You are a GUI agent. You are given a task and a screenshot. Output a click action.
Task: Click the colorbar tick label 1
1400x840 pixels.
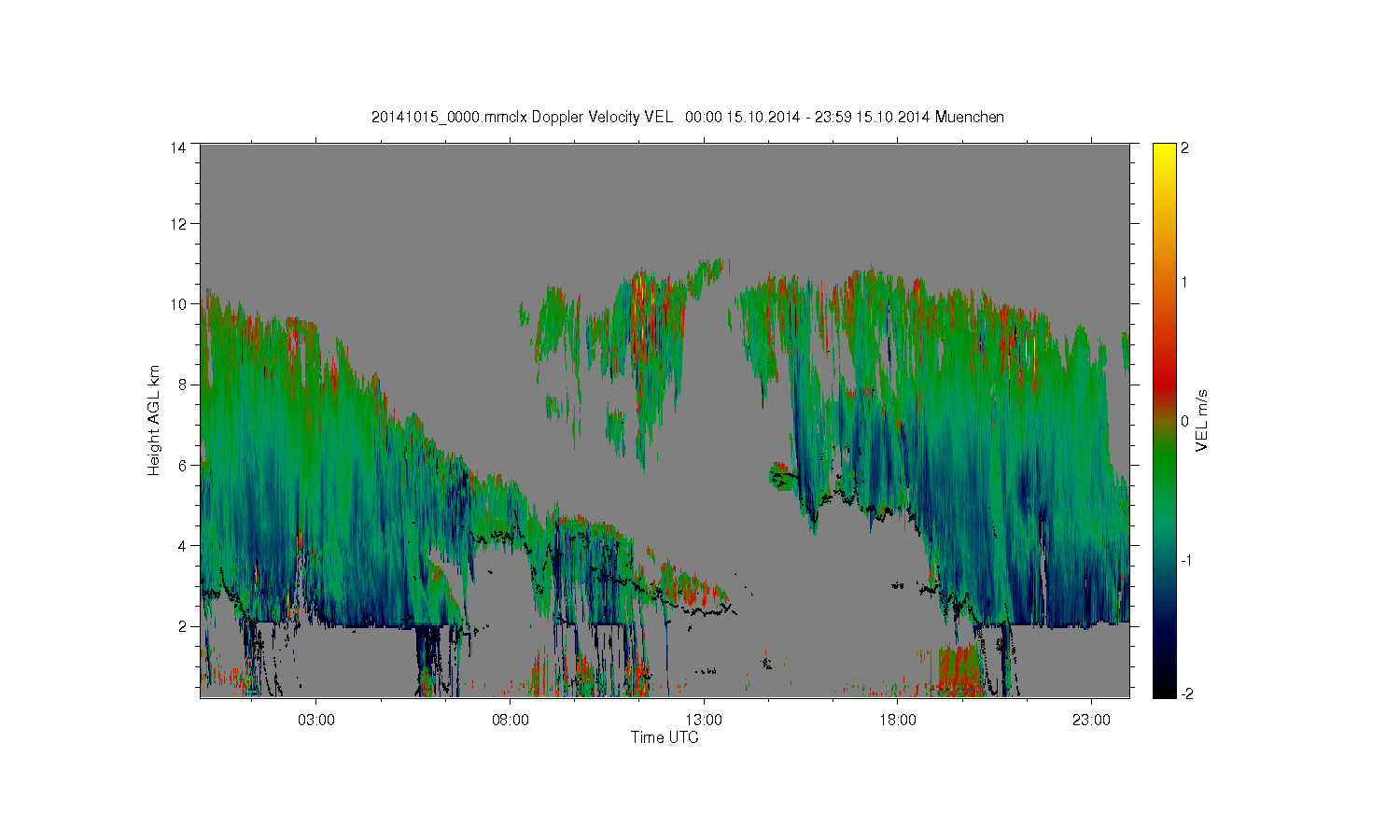[x=1184, y=282]
